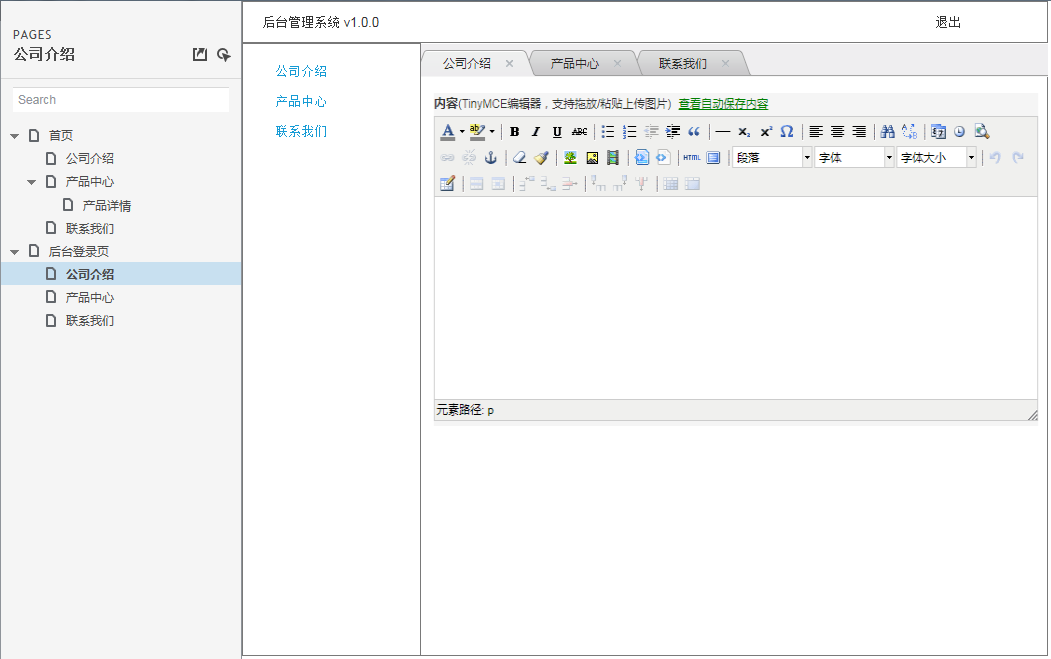Toggle numbered list
The width and height of the screenshot is (1051, 659).
(629, 131)
